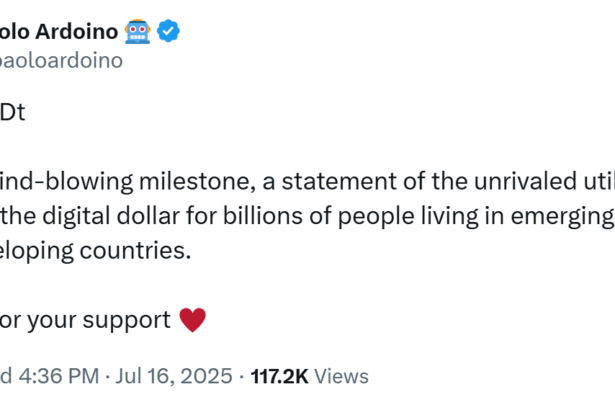Click the Views label
615x410 pixels.
342,376
